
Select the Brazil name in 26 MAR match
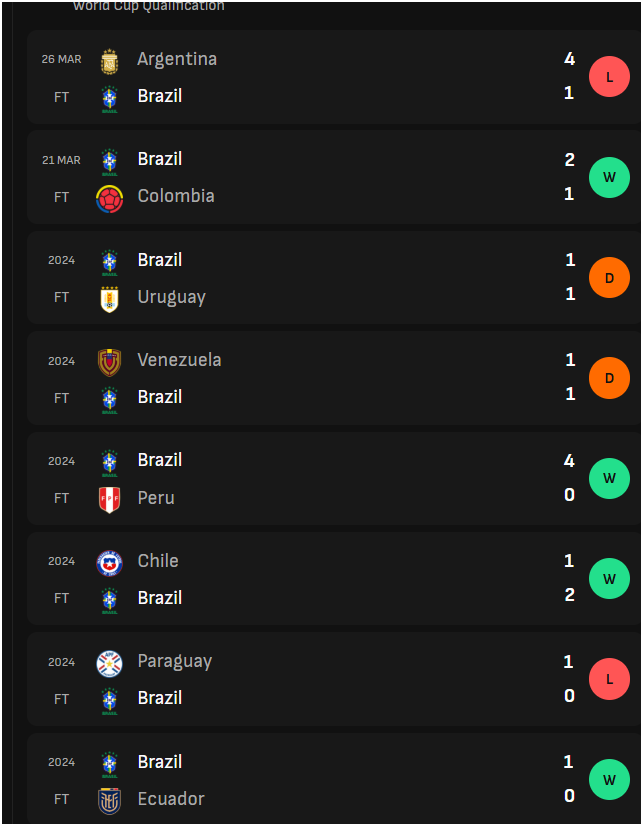point(160,96)
